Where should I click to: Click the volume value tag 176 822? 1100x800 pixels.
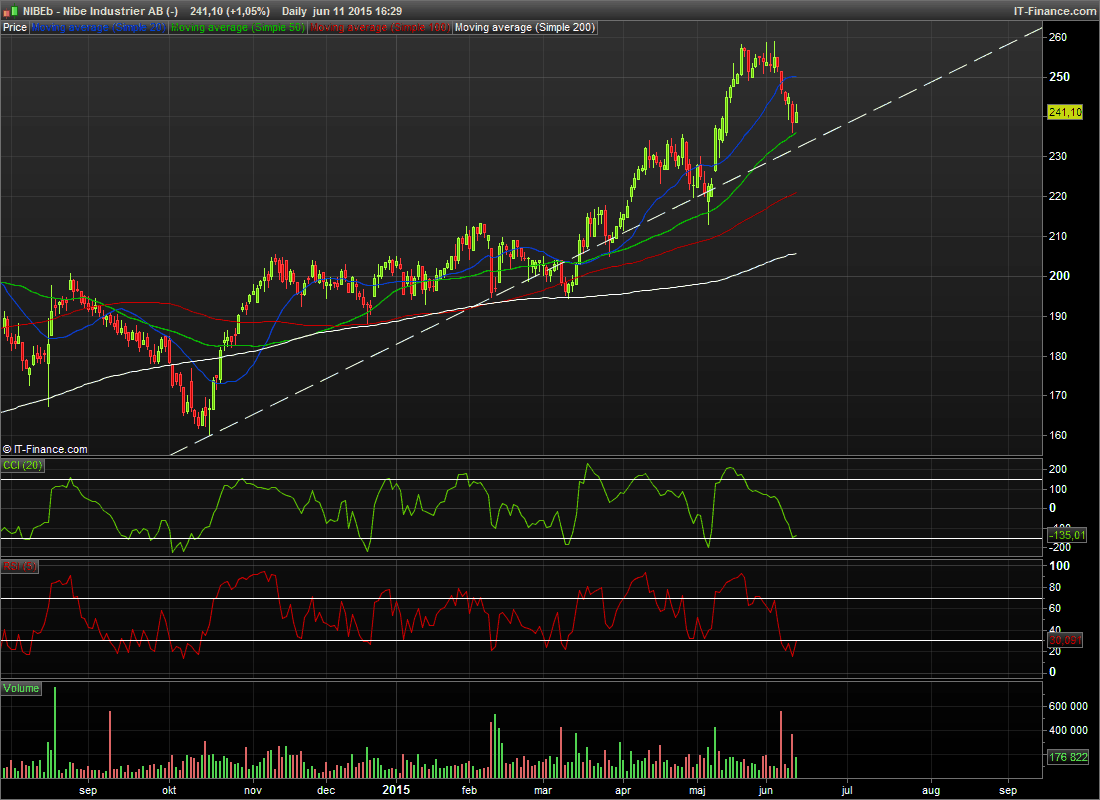point(1066,757)
